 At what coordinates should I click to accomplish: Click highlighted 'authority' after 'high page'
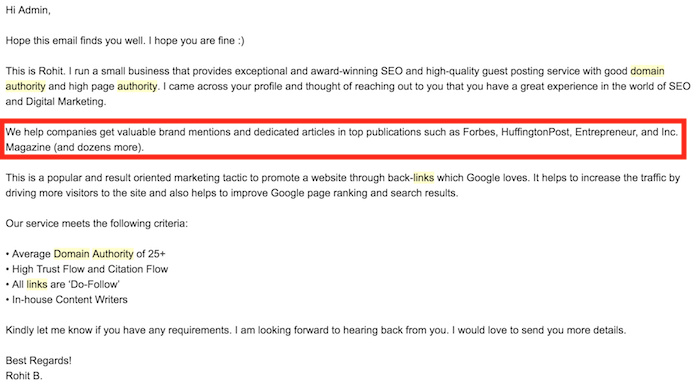137,86
